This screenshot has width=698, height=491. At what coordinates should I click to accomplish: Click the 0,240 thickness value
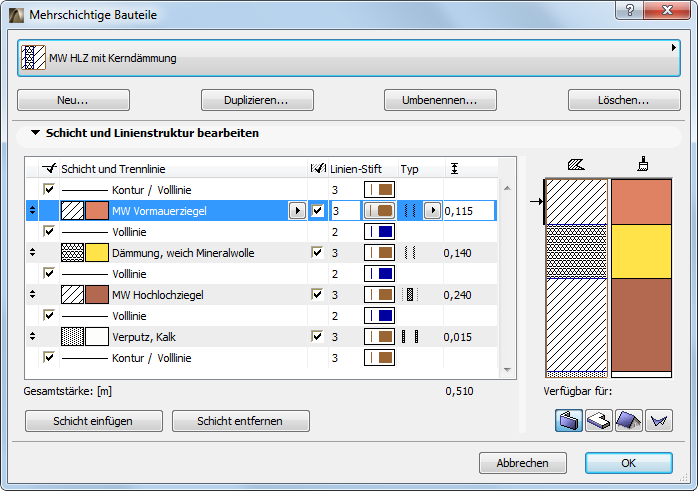pos(457,295)
